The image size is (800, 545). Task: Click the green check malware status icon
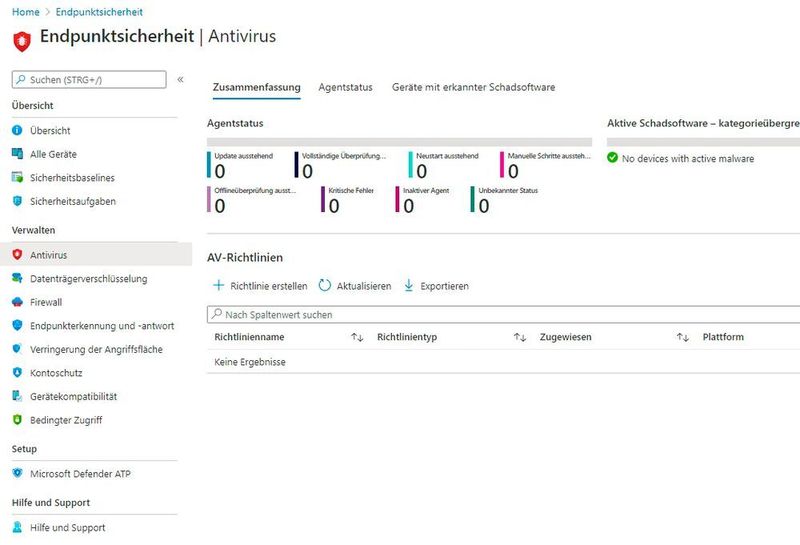point(612,158)
